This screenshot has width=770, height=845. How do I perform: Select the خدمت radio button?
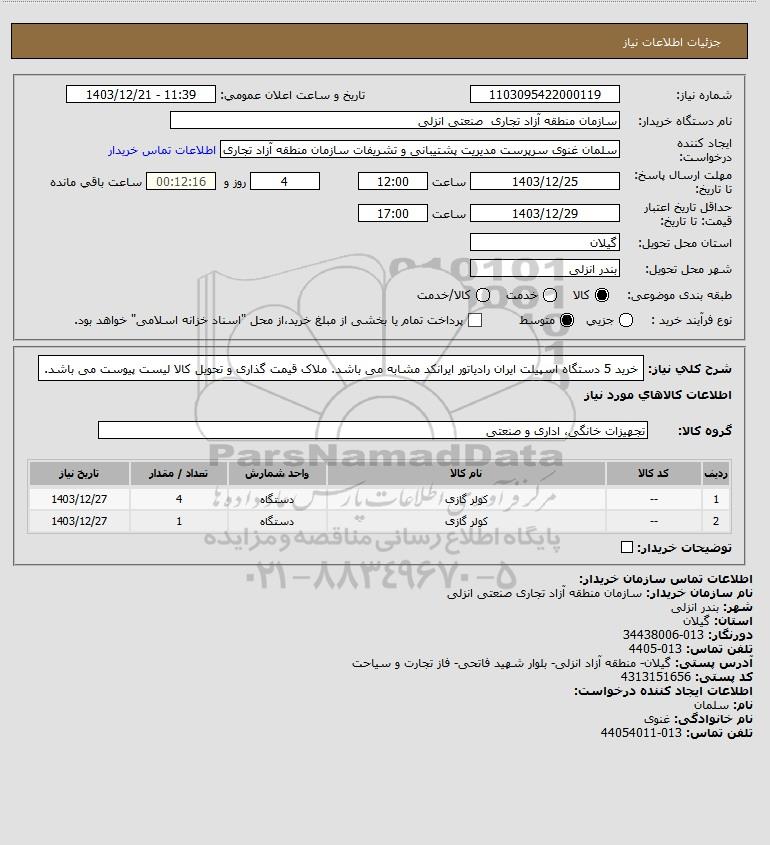coord(550,295)
